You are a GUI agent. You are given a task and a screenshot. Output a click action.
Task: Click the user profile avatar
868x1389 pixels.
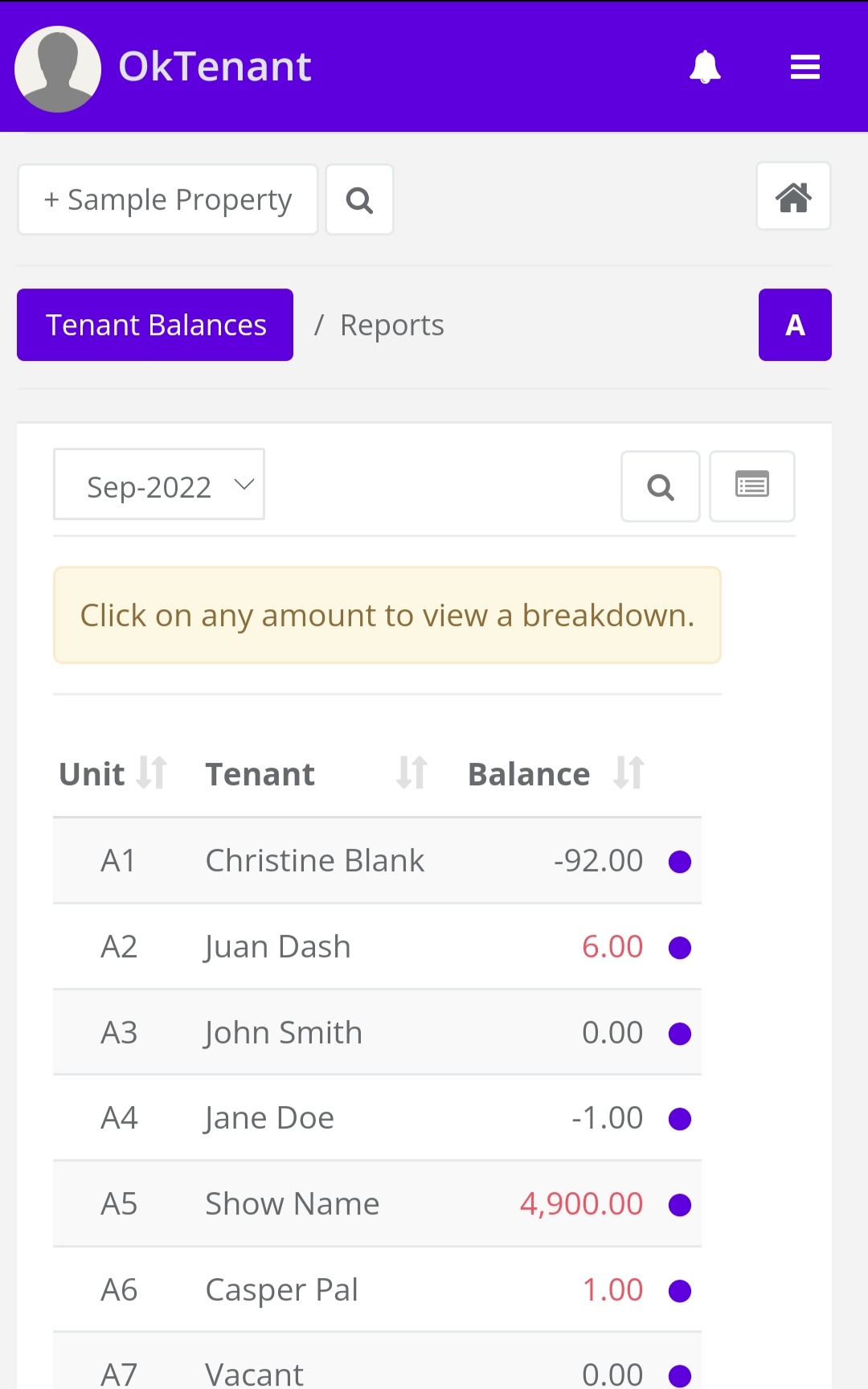58,69
